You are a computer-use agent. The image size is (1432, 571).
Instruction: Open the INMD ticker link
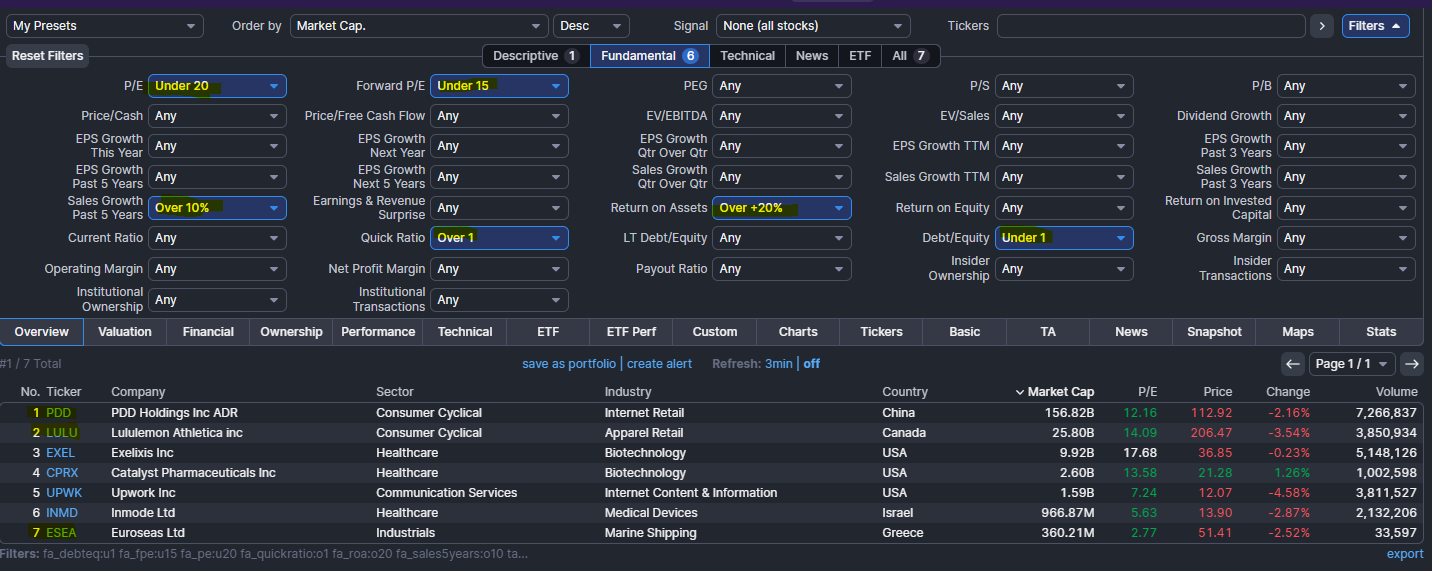62,513
